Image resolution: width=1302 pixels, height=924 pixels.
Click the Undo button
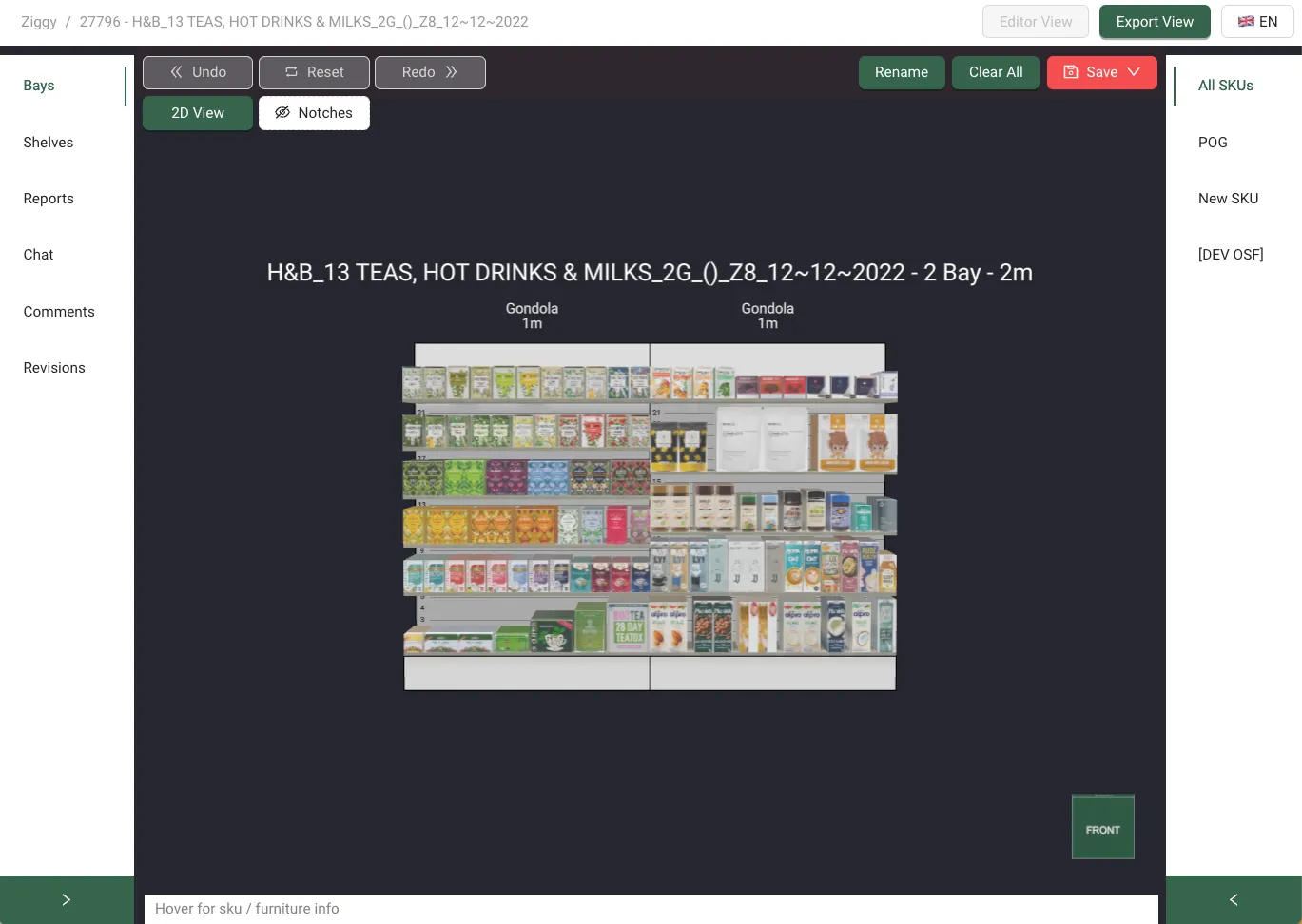(x=198, y=72)
